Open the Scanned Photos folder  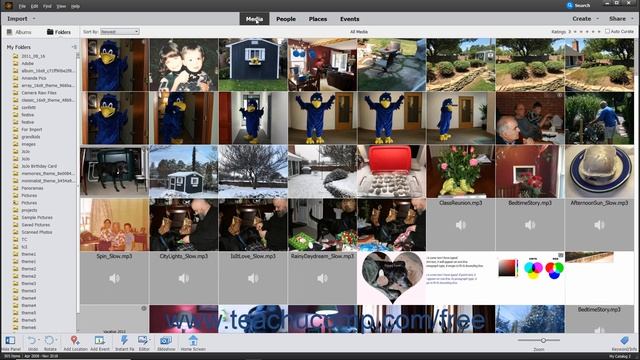coord(37,232)
